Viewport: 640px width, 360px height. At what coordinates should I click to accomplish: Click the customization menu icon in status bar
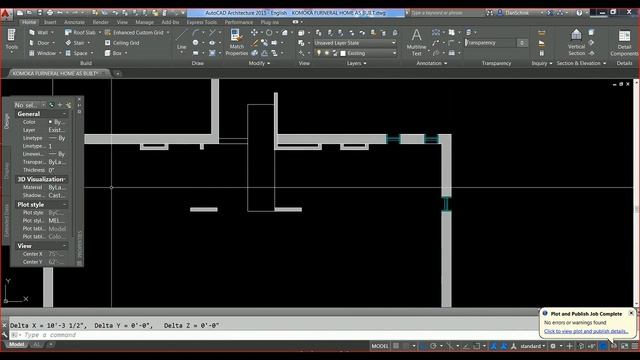(x=635, y=346)
